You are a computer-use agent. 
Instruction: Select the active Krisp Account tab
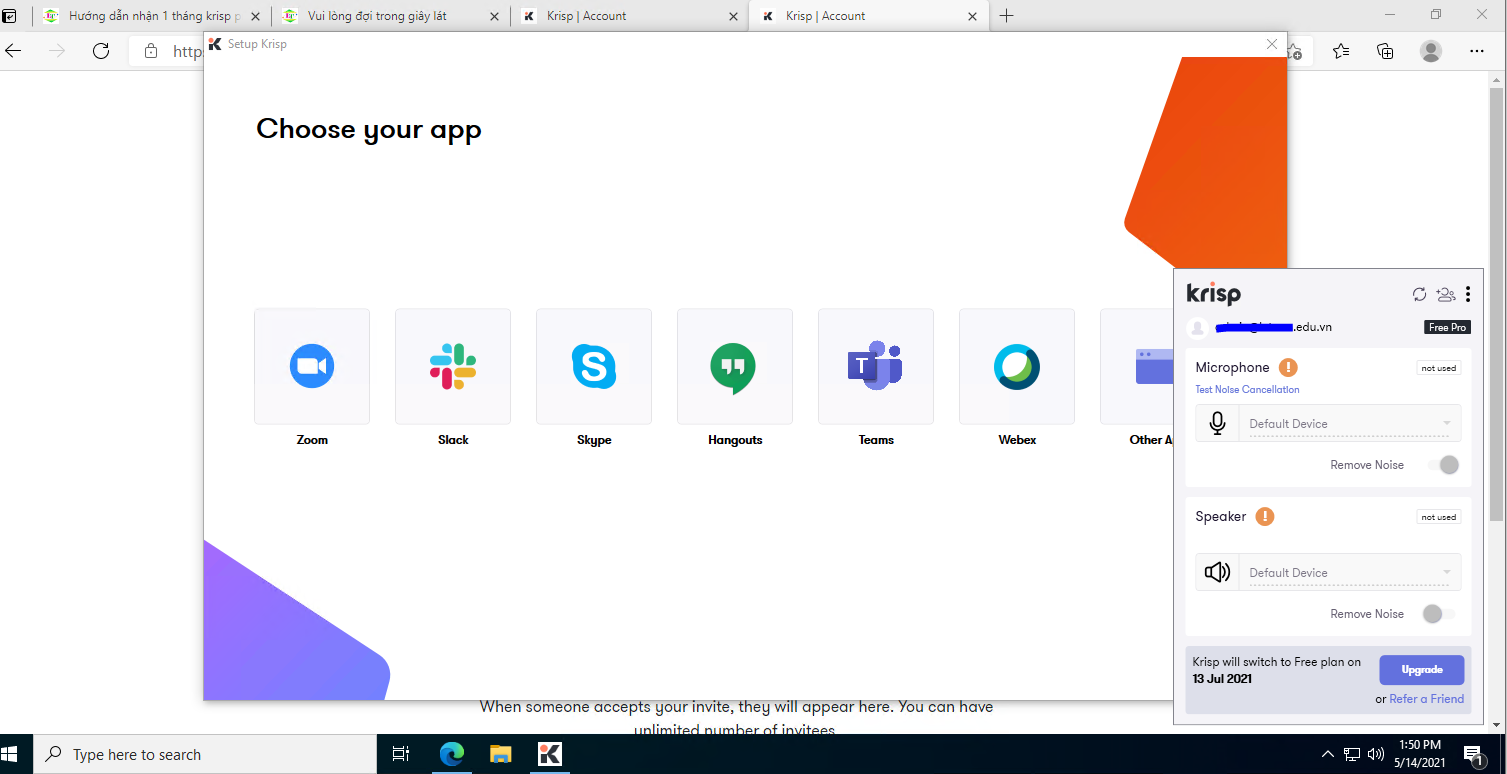868,16
